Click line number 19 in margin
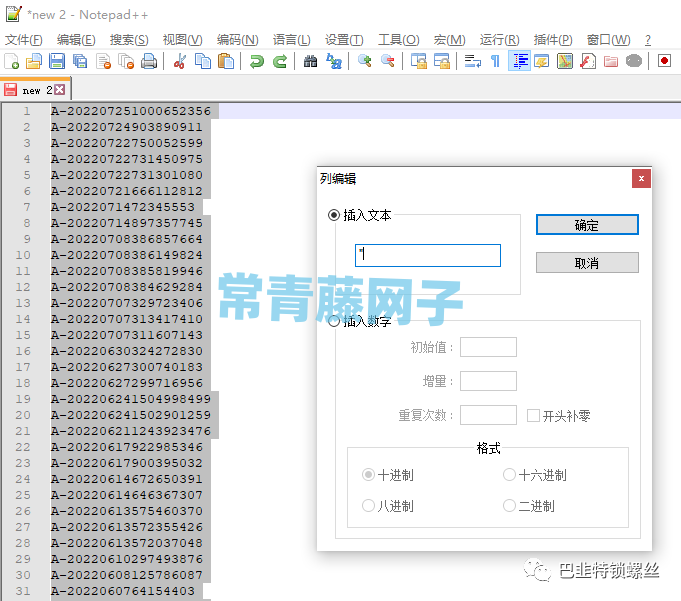This screenshot has height=601, width=681. (23, 399)
